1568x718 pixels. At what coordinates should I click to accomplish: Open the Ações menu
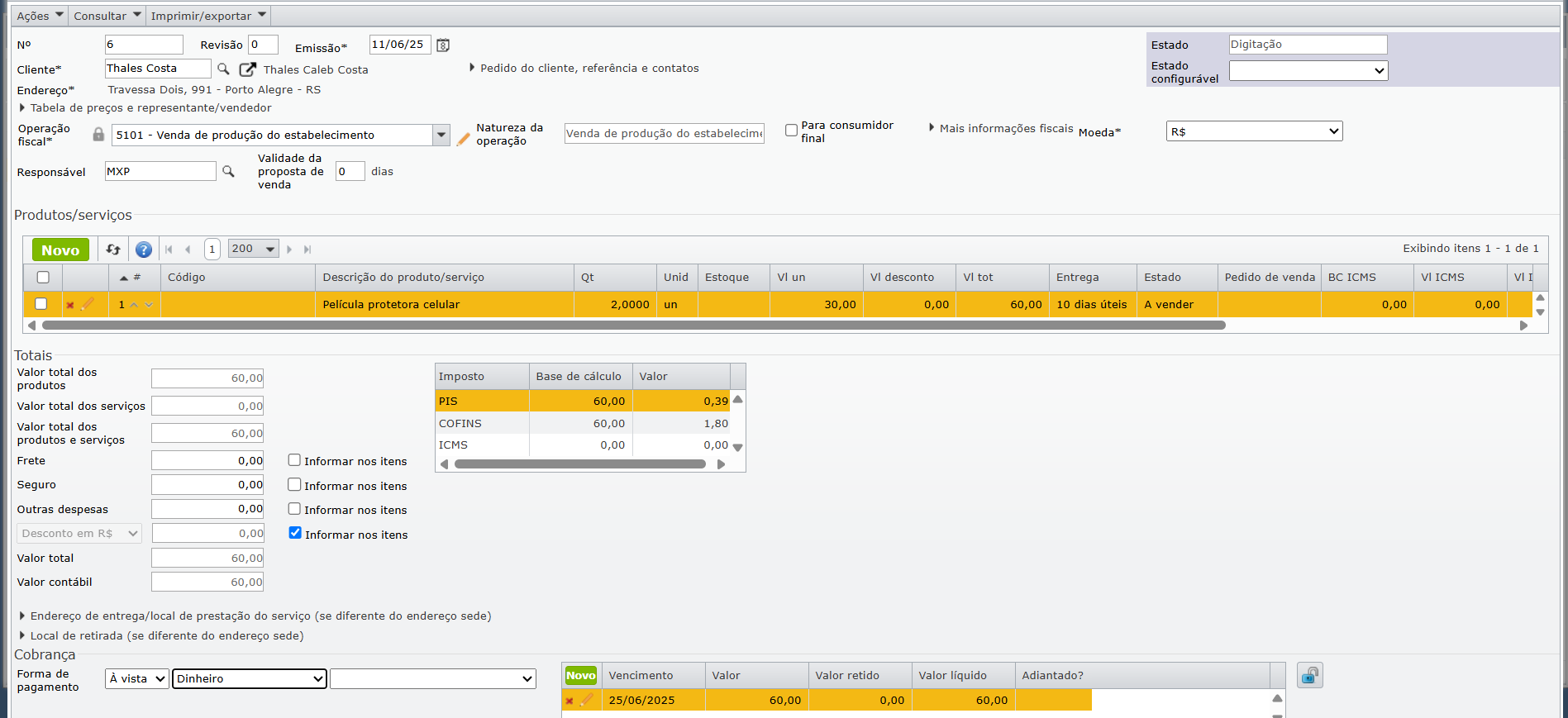(41, 16)
